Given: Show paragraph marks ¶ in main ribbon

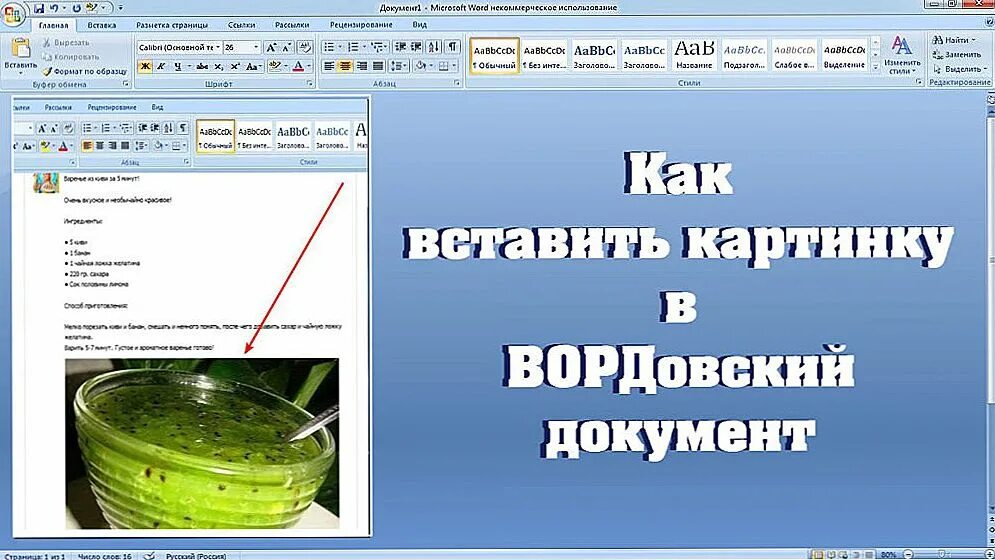Looking at the screenshot, I should point(452,47).
